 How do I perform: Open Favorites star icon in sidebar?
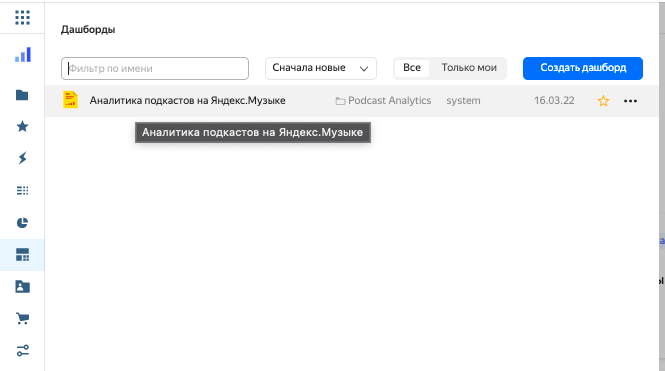[x=22, y=126]
